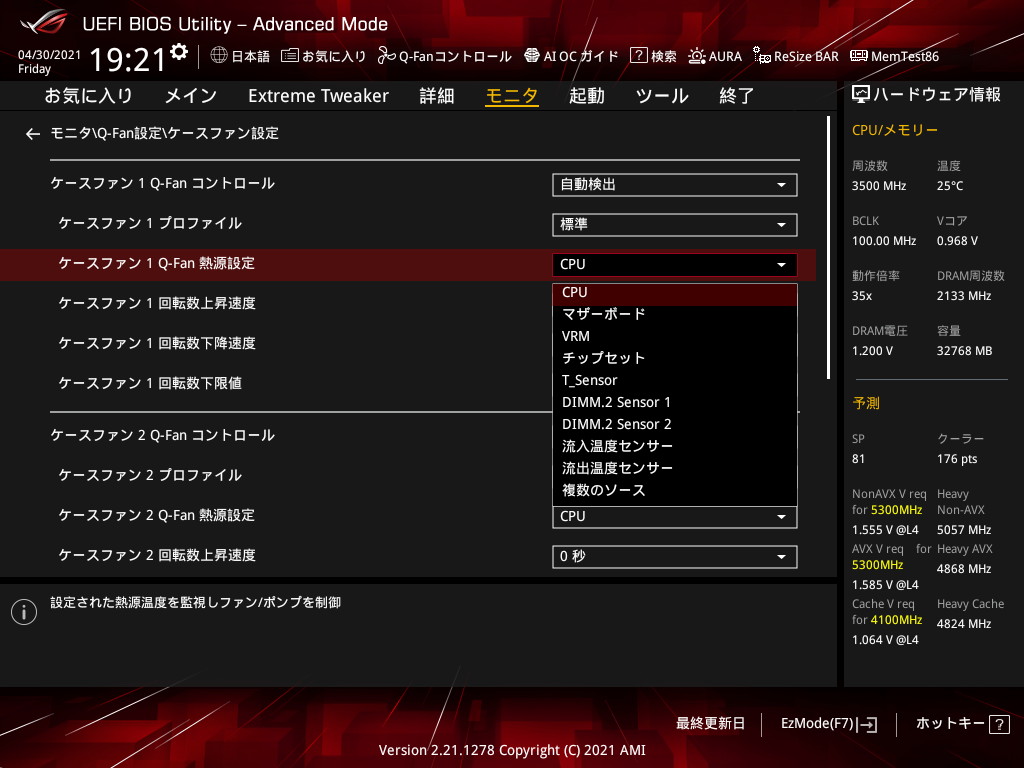This screenshot has width=1024, height=768.
Task: Click the 3500 MHz frequency value
Action: pyautogui.click(x=879, y=186)
